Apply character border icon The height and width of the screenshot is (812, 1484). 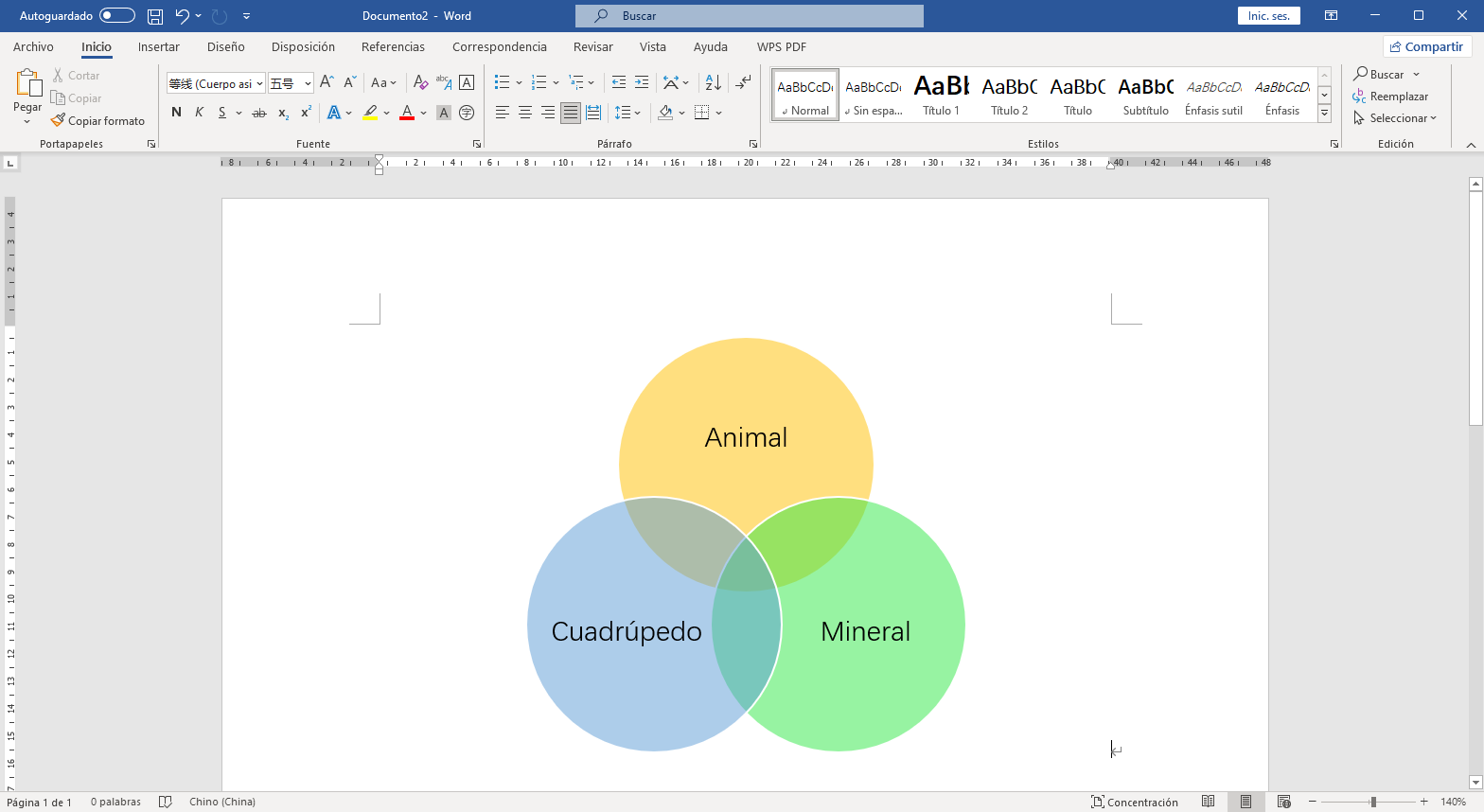click(x=467, y=82)
